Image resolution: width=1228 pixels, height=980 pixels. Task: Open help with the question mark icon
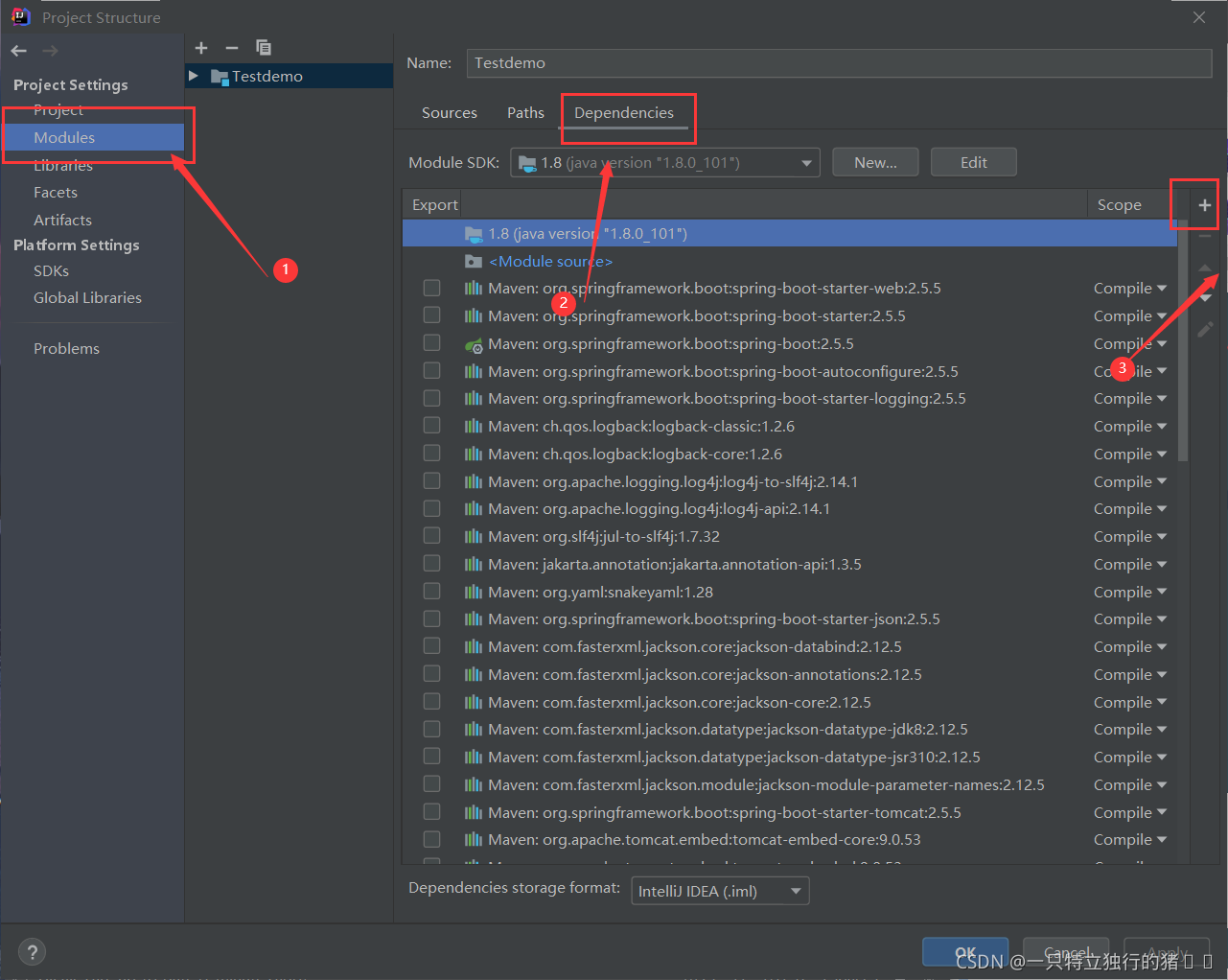click(x=32, y=952)
